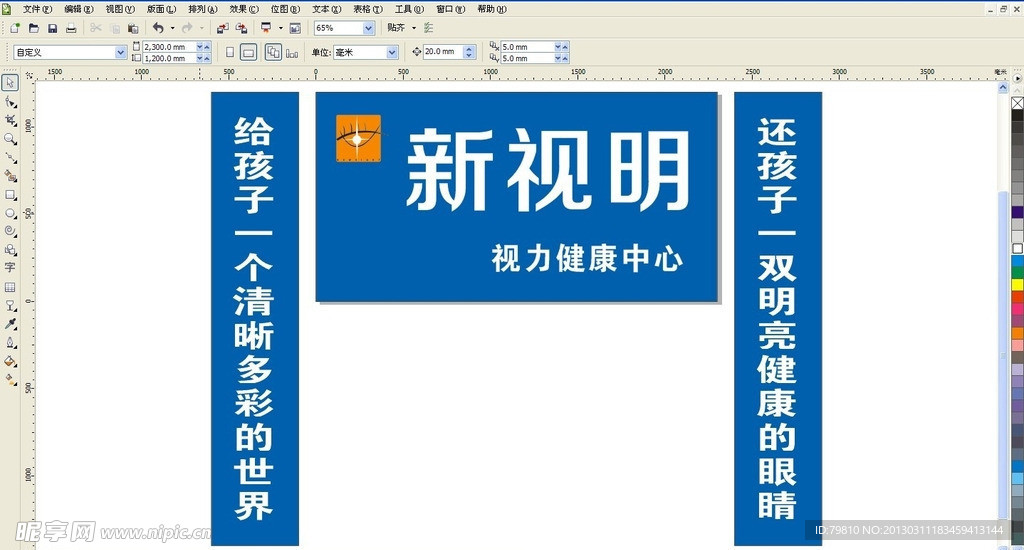Viewport: 1024px width, 550px height.
Task: Select the Smart fill tool
Action: click(x=10, y=176)
